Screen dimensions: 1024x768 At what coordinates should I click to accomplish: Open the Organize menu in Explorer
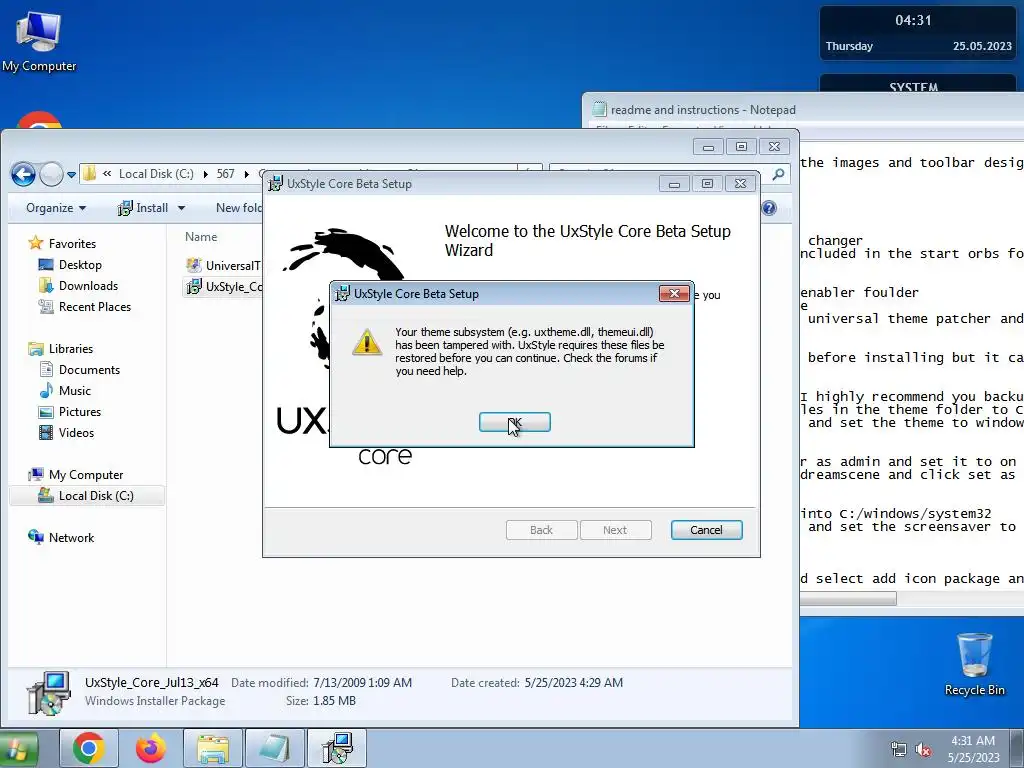click(56, 208)
